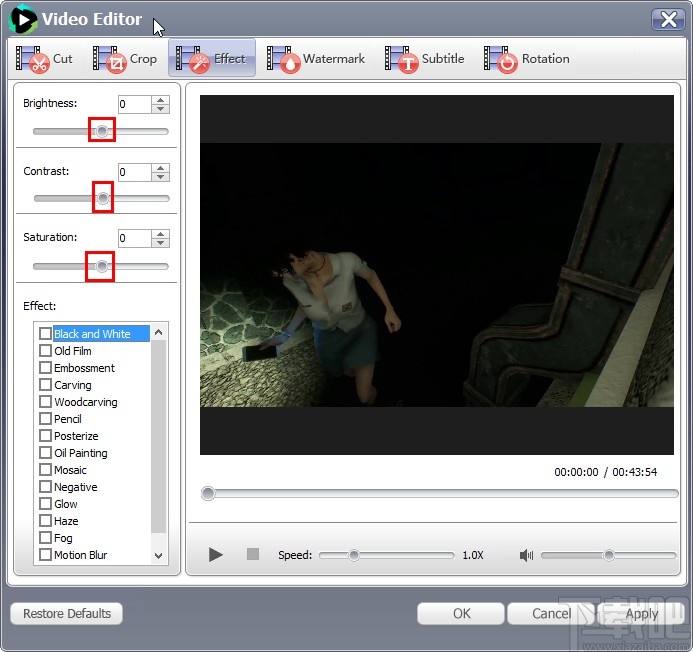Click the Brightness slider handle
The width and height of the screenshot is (693, 652).
(x=102, y=131)
